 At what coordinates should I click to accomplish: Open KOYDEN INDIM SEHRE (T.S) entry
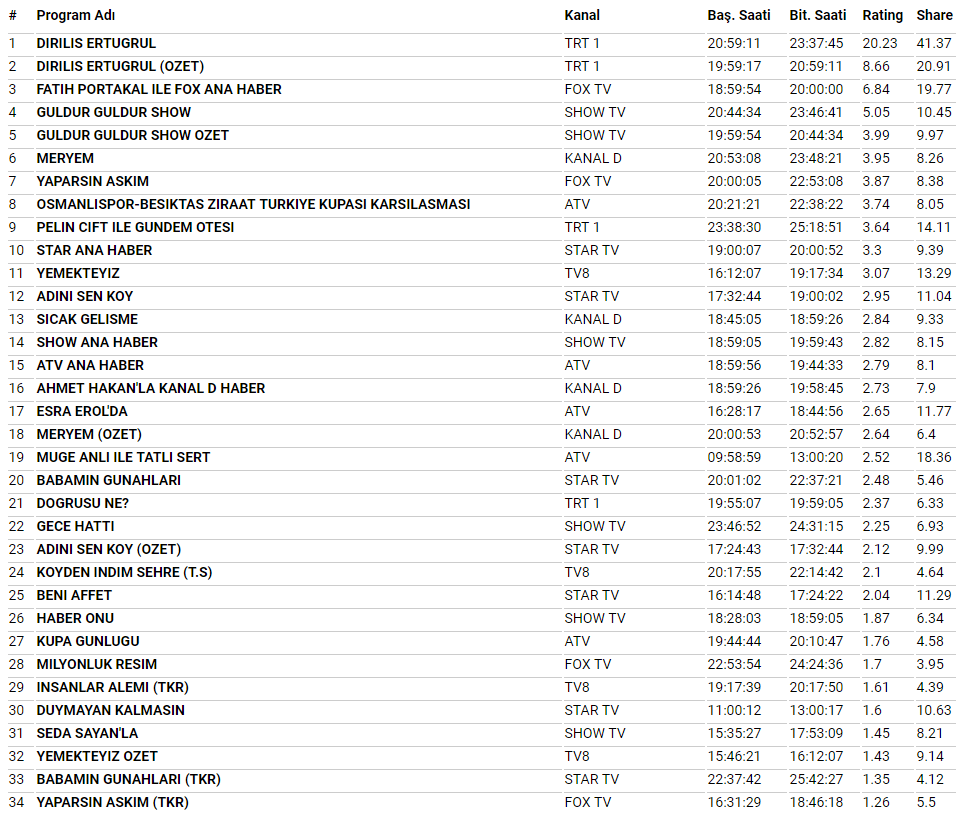[124, 572]
